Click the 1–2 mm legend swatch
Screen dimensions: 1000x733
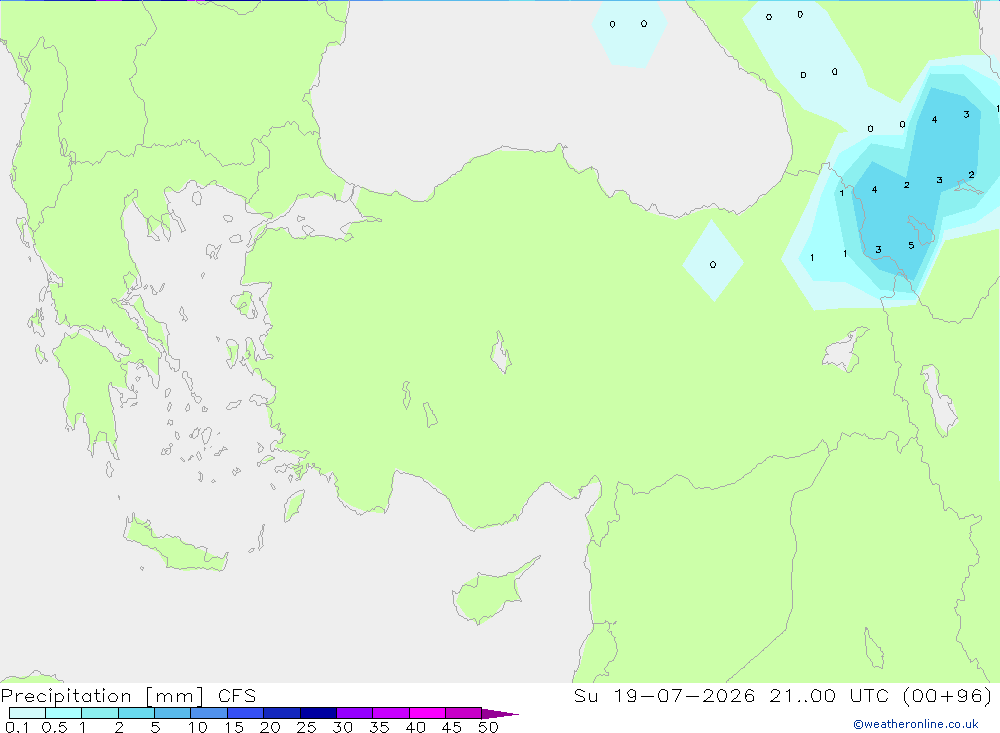(x=100, y=713)
